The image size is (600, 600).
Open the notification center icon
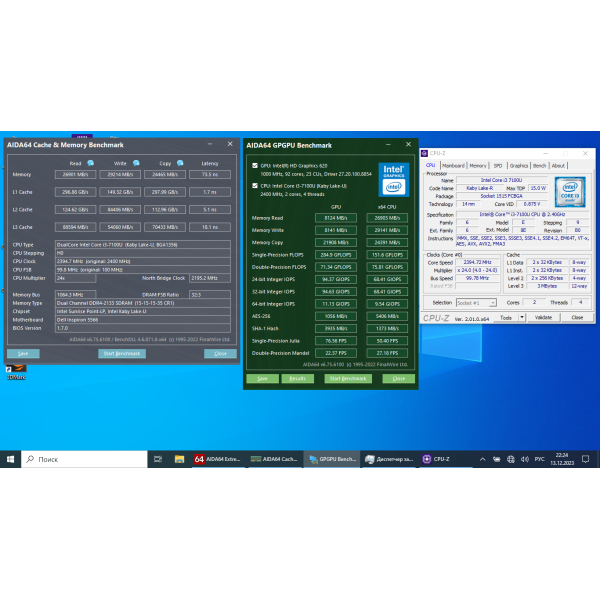[x=585, y=459]
